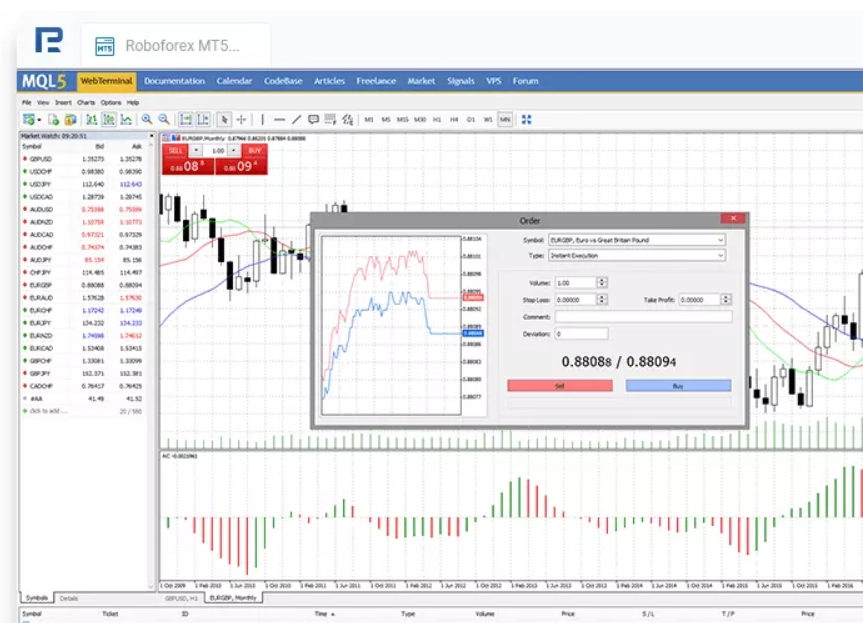This screenshot has height=623, width=863.
Task: Select the M15 timeframe
Action: coord(403,119)
